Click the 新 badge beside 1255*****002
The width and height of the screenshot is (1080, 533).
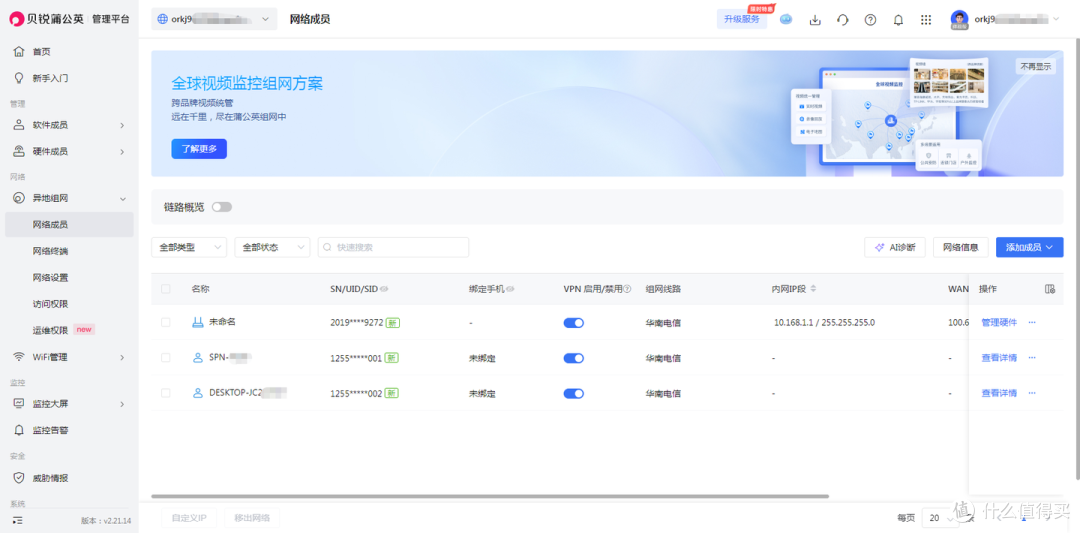coord(391,394)
